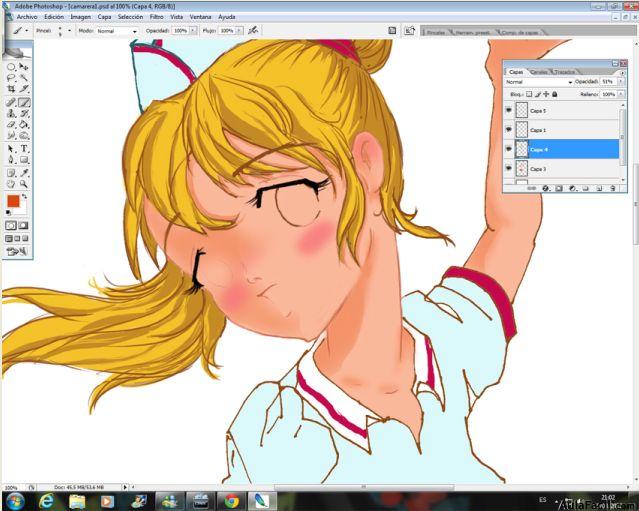Open the Capa menu

tap(104, 17)
